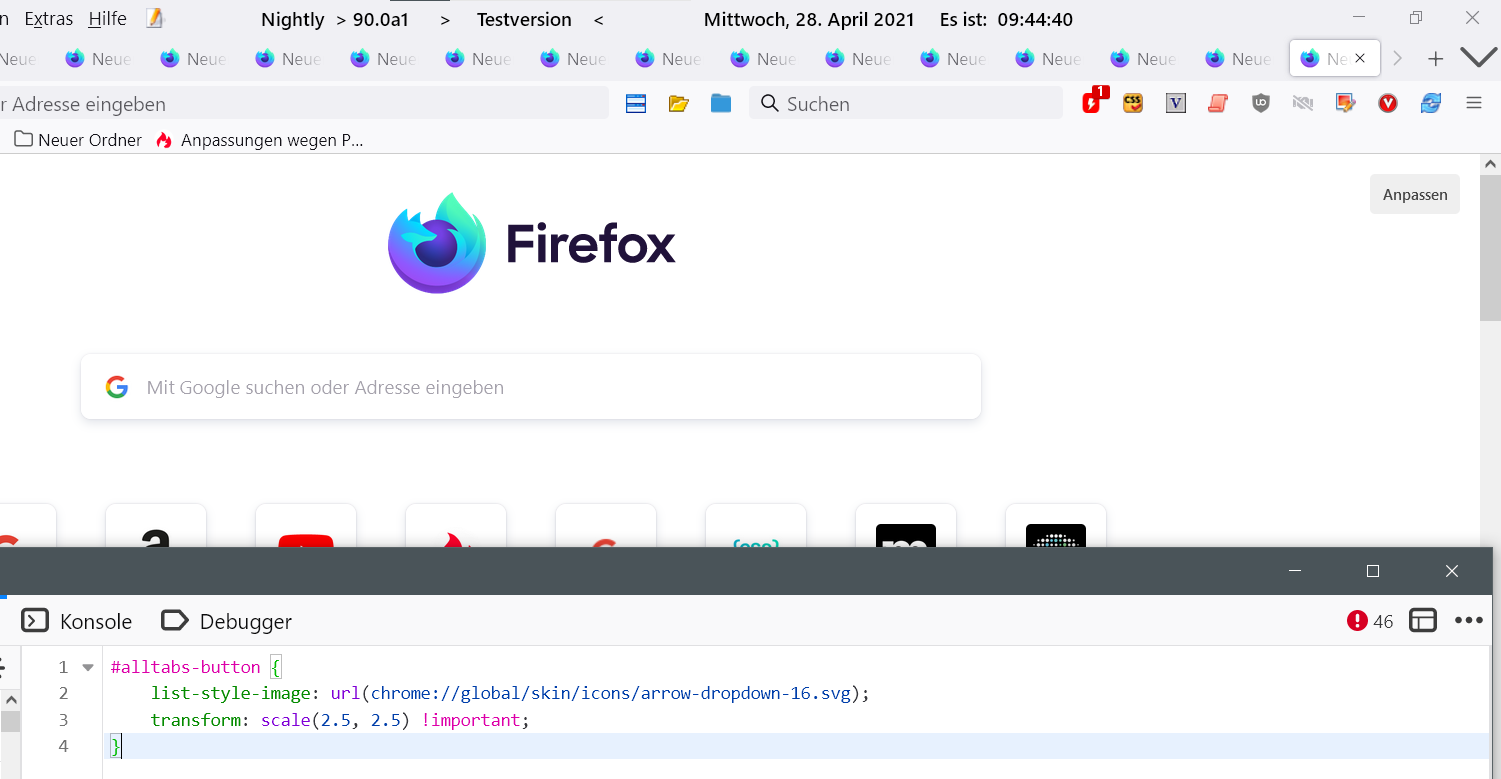Click the page scrollbar up arrow

1491,164
